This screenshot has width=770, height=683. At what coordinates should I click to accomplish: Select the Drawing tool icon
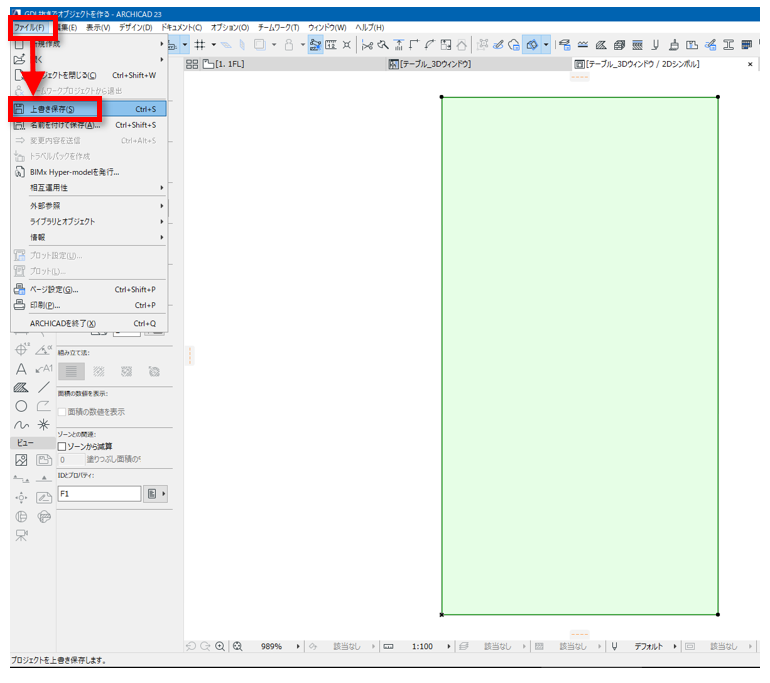point(44,460)
